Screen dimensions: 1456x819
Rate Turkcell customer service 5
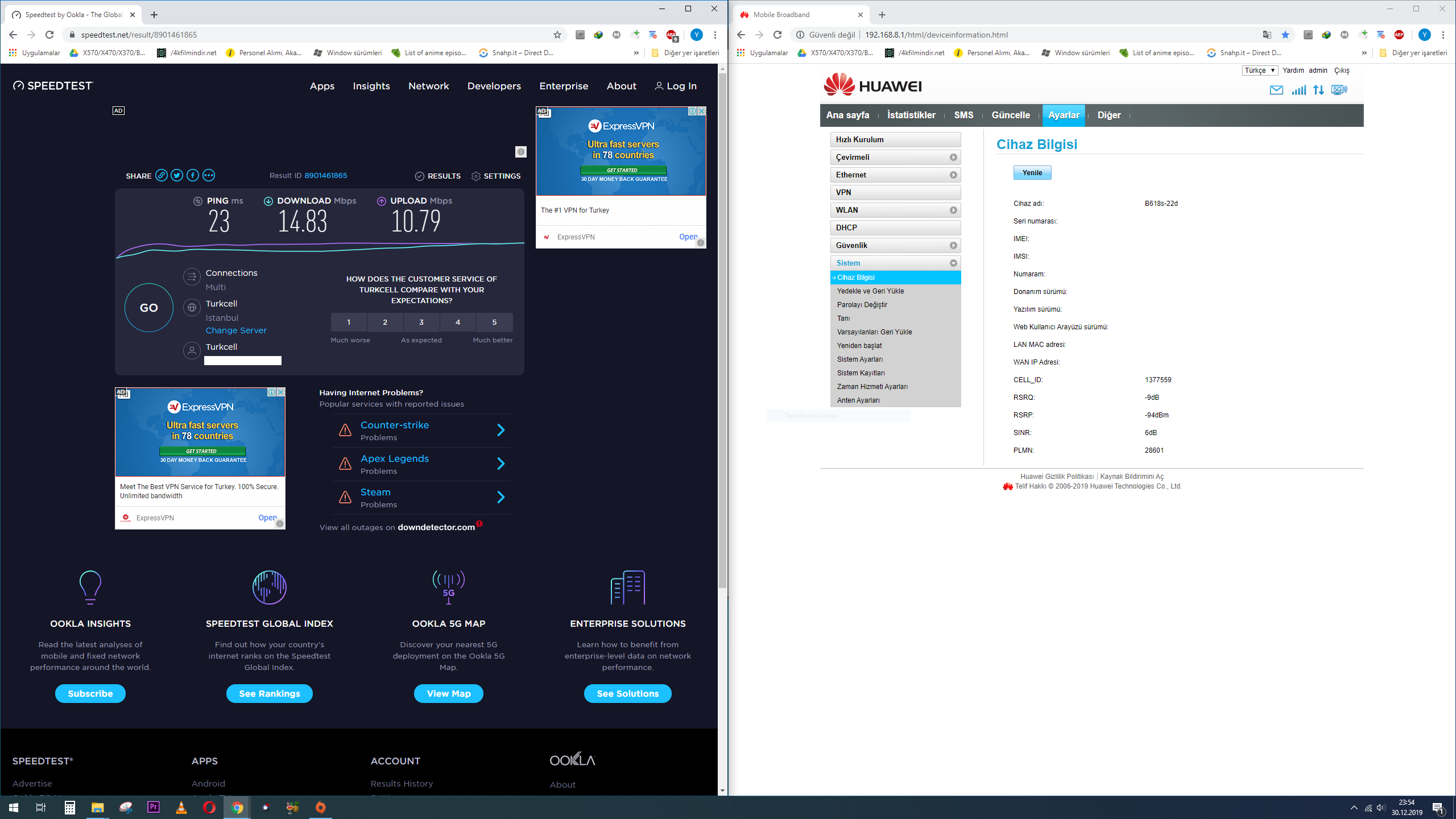tap(494, 322)
